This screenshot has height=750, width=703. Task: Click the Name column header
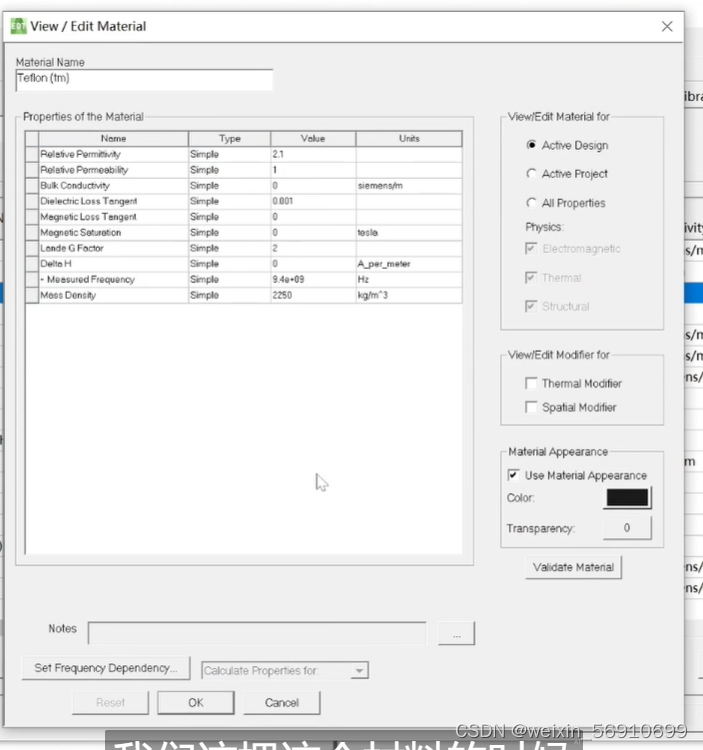pos(113,139)
